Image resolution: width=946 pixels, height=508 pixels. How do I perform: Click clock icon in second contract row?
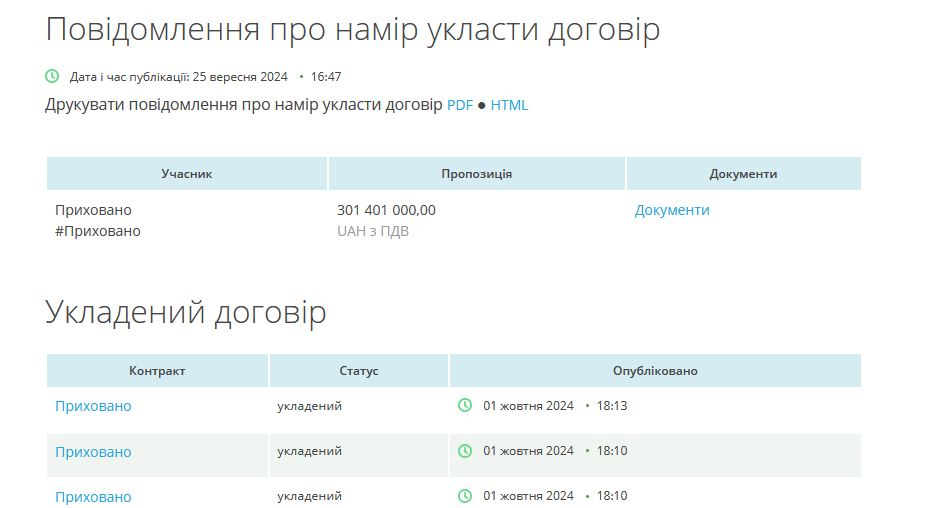pos(465,451)
